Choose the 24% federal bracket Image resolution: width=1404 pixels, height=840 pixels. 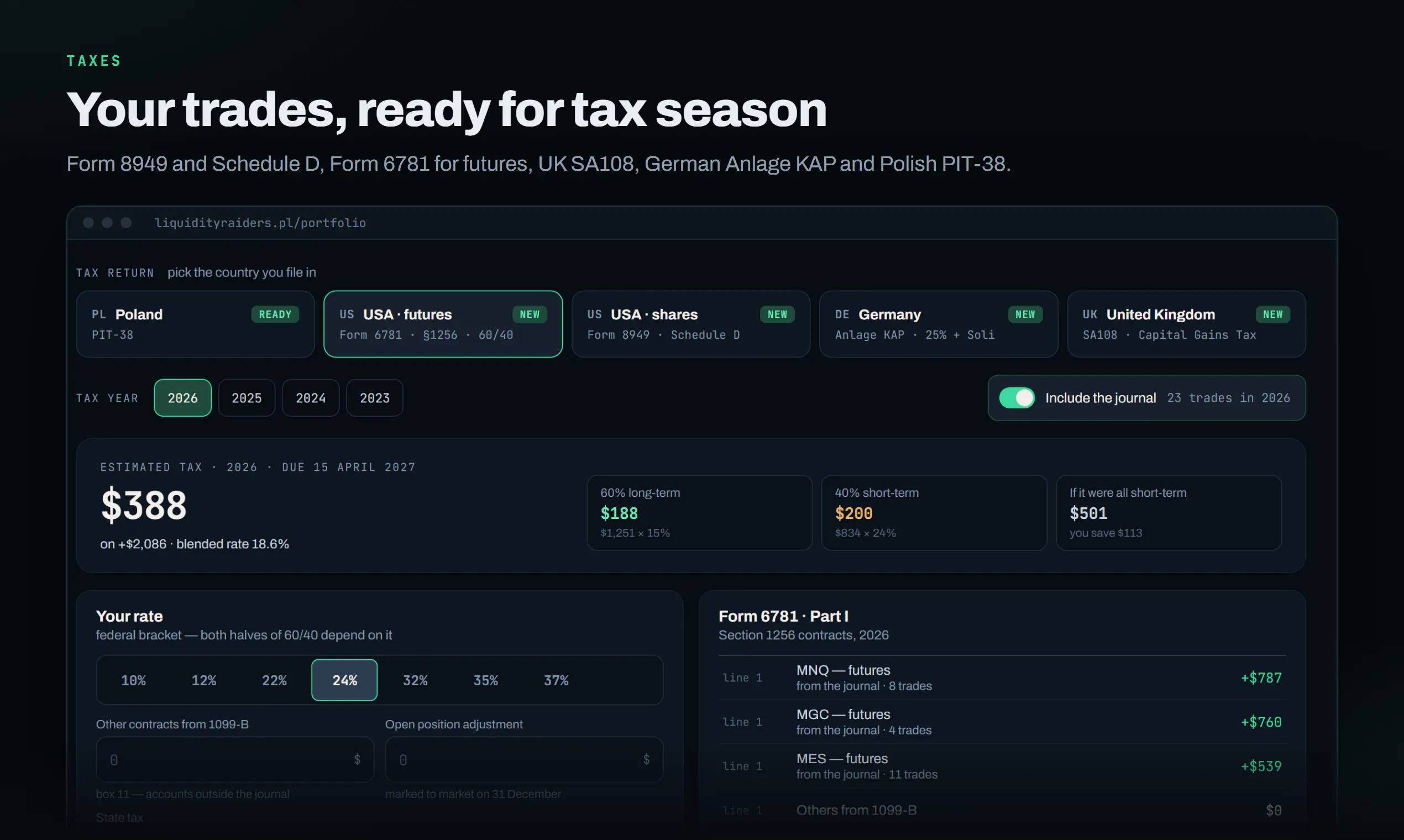tap(344, 680)
